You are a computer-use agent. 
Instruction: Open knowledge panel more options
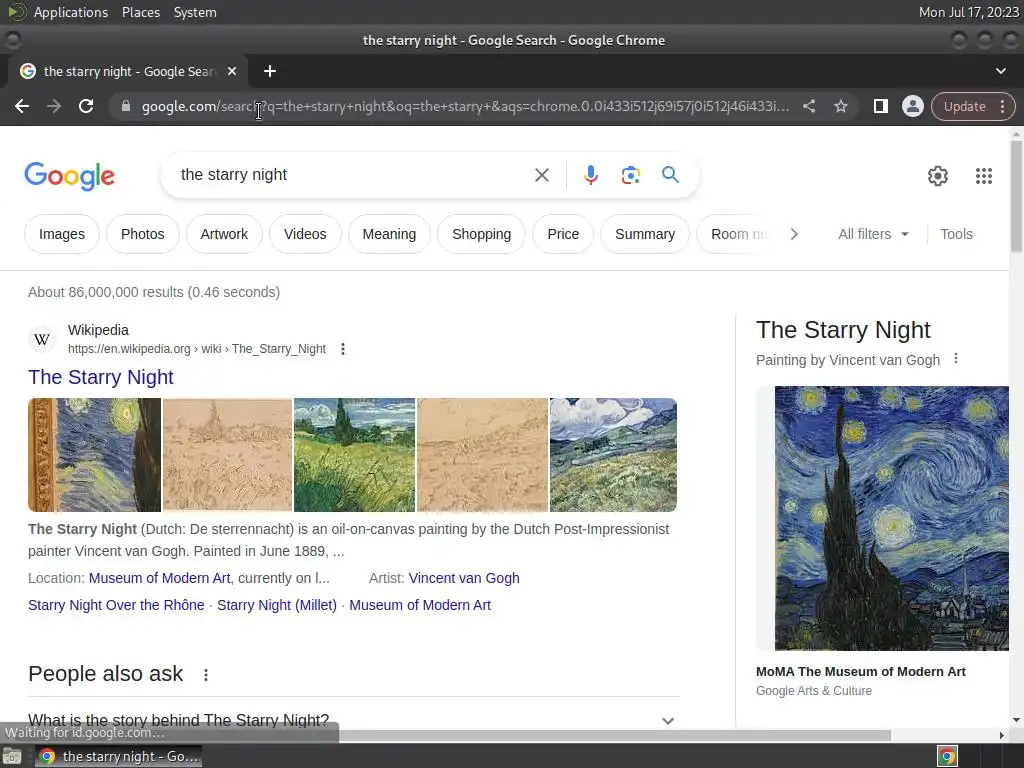956,359
